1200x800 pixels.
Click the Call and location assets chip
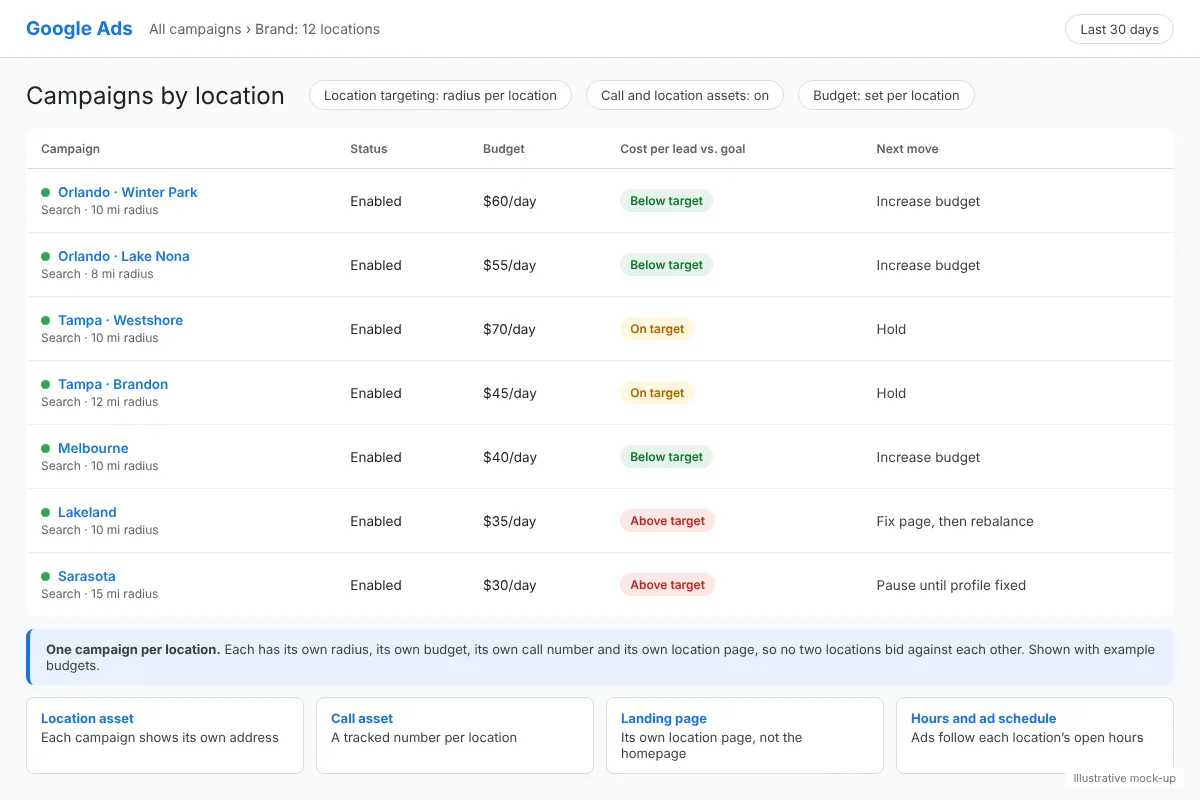pyautogui.click(x=685, y=95)
